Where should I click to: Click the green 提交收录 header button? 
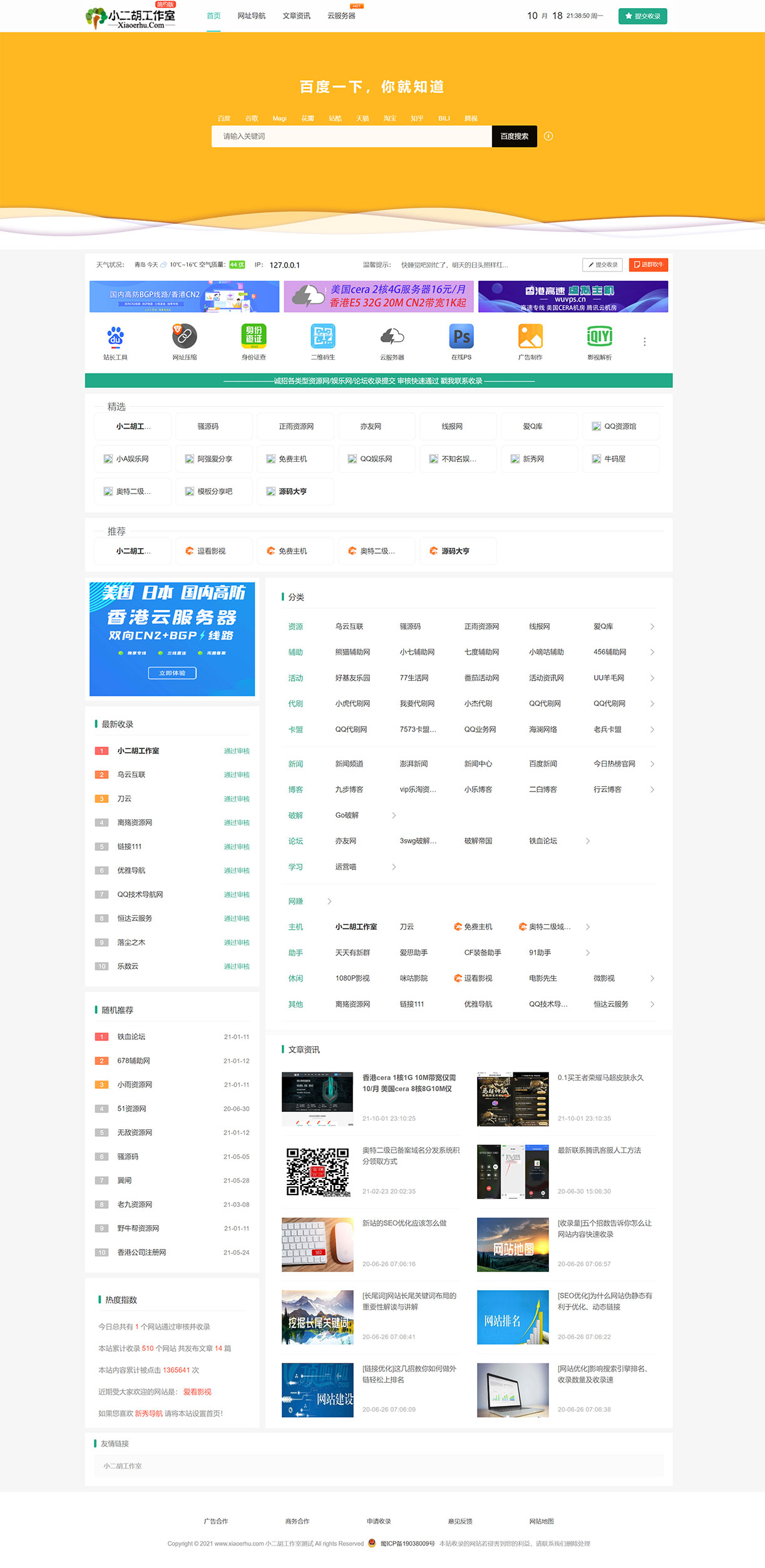coord(642,16)
